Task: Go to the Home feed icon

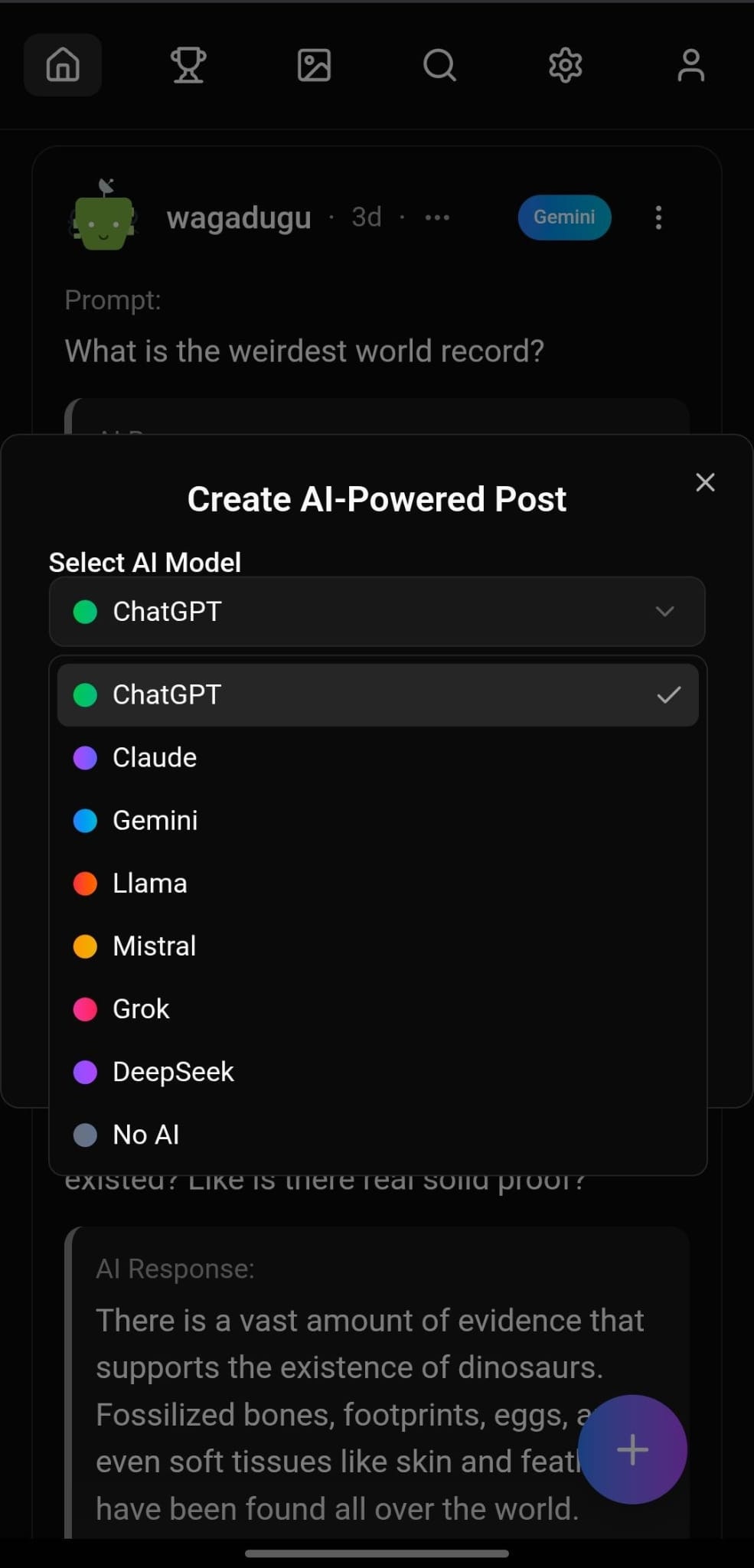Action: [x=63, y=65]
